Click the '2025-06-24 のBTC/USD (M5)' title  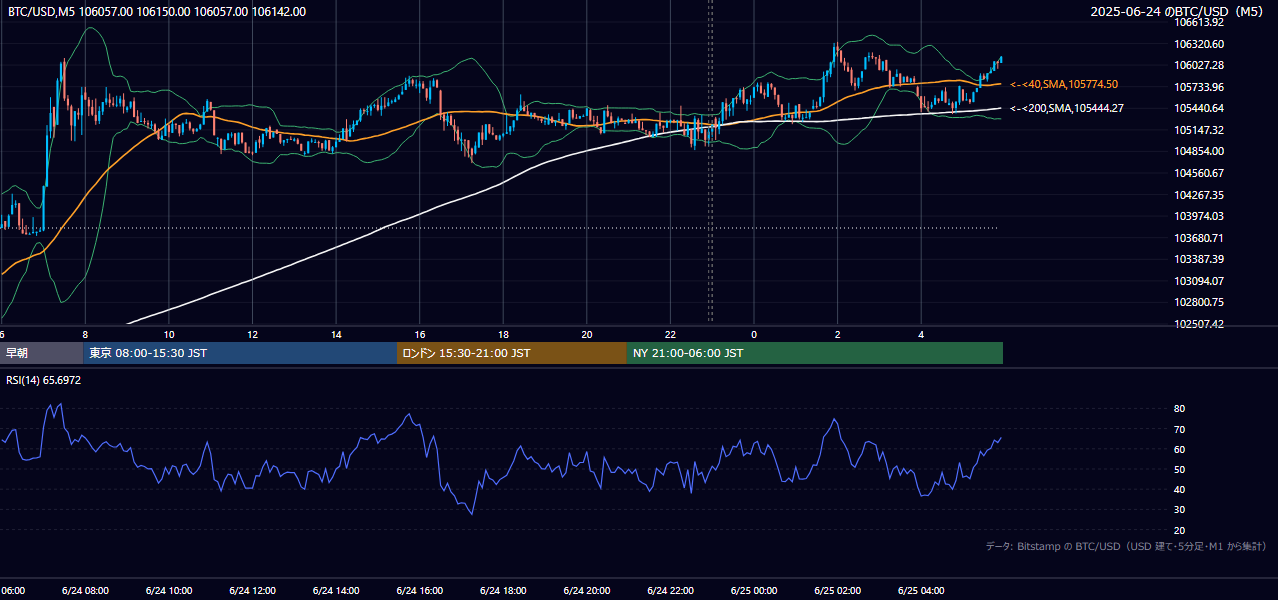click(1177, 12)
